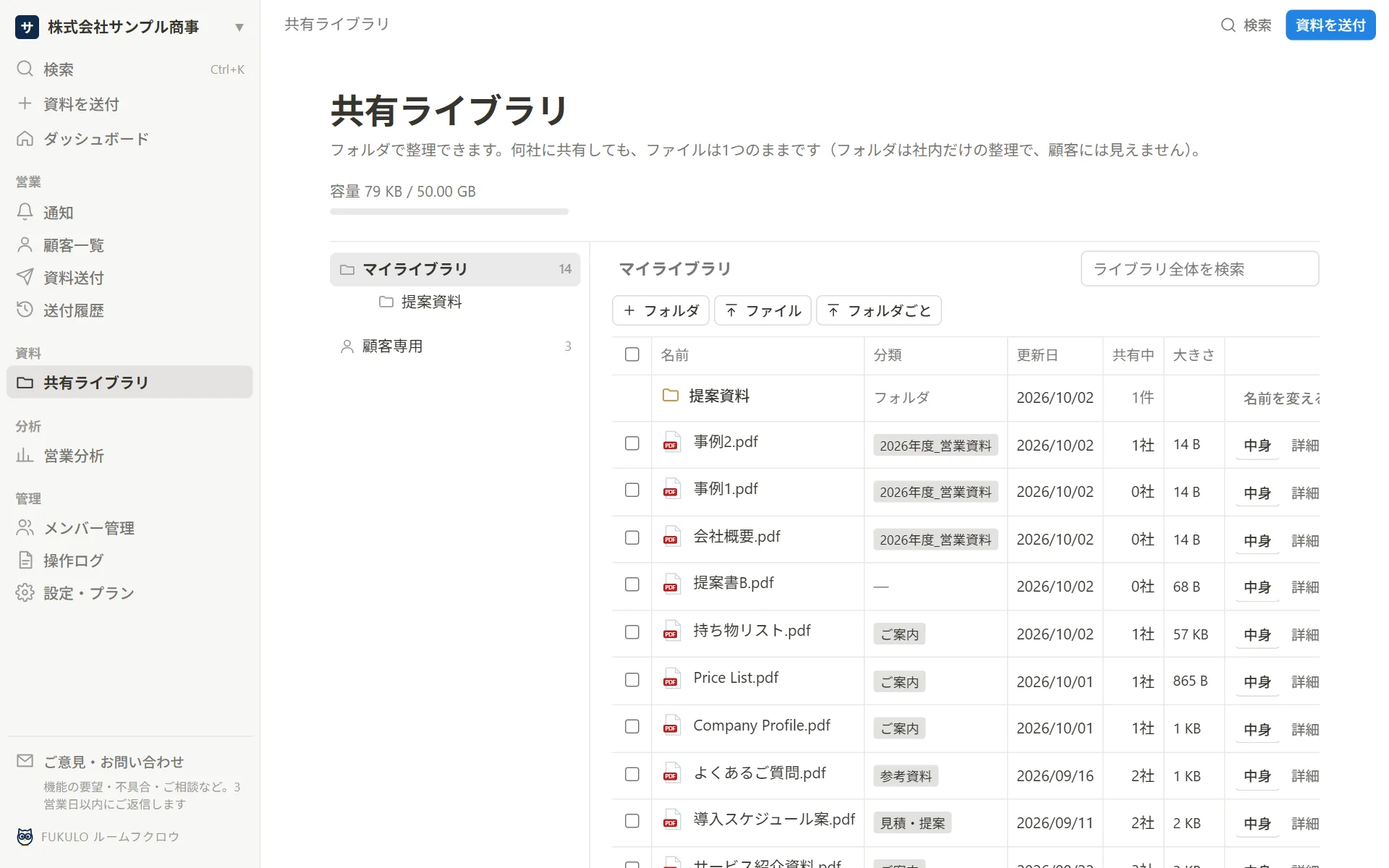Open the company switcher dropdown arrow

pos(239,27)
